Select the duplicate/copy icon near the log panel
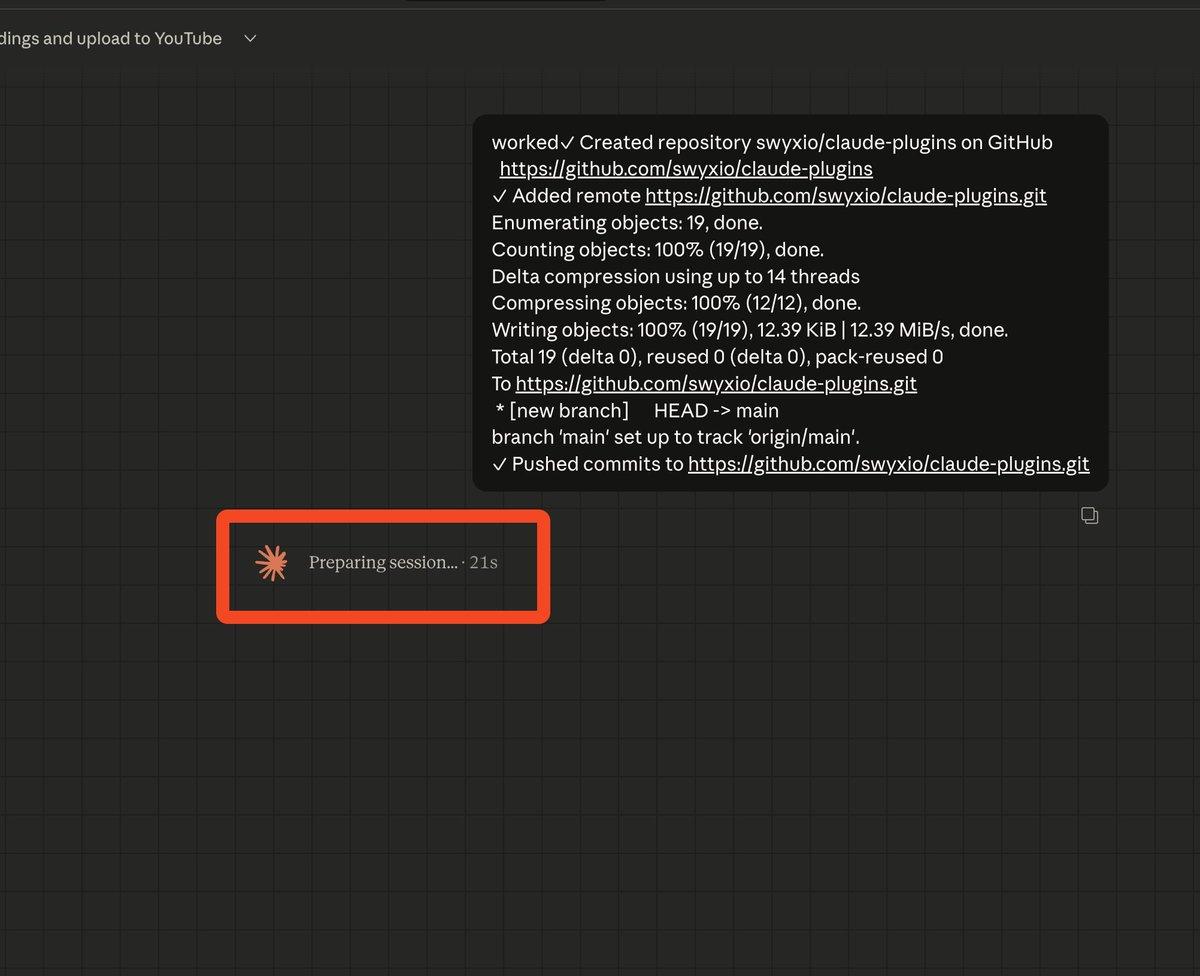This screenshot has width=1200, height=976. [1089, 515]
